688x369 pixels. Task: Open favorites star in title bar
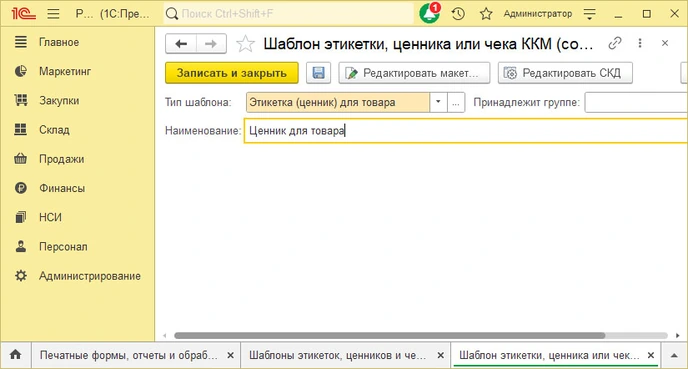coord(486,14)
